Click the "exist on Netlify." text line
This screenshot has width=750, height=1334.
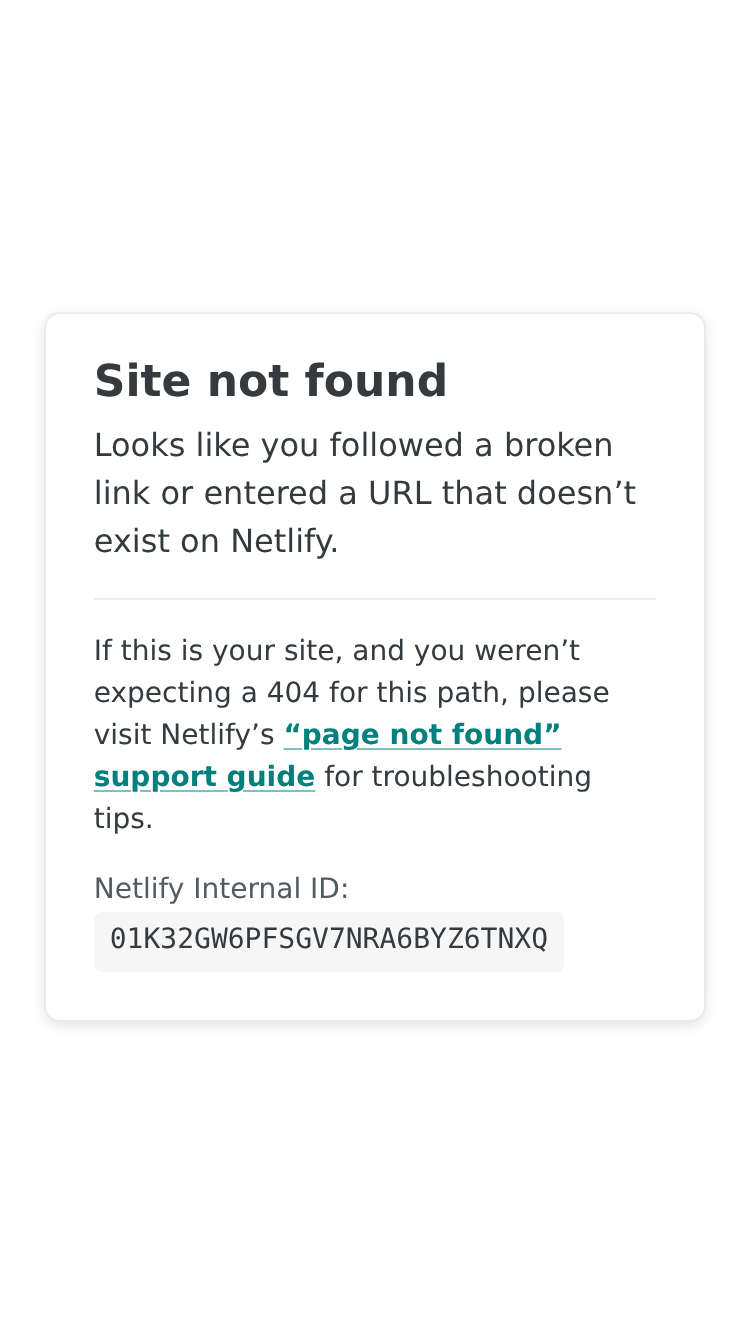click(216, 541)
